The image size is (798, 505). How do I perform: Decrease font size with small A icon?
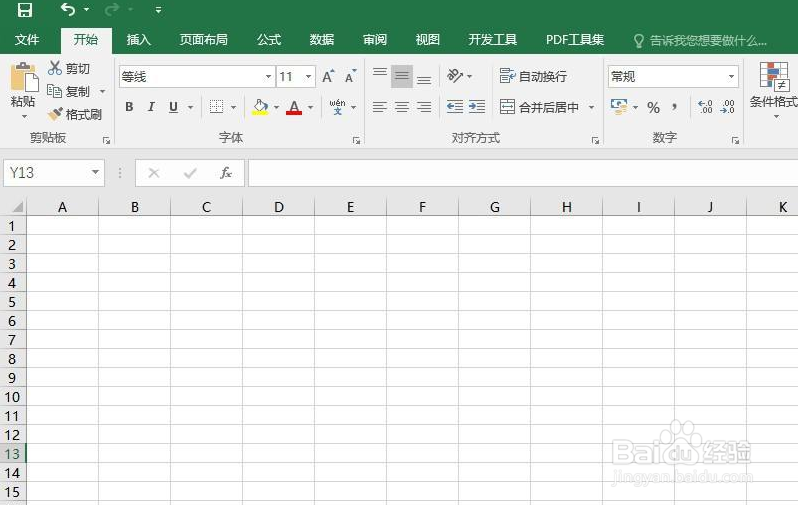(351, 76)
